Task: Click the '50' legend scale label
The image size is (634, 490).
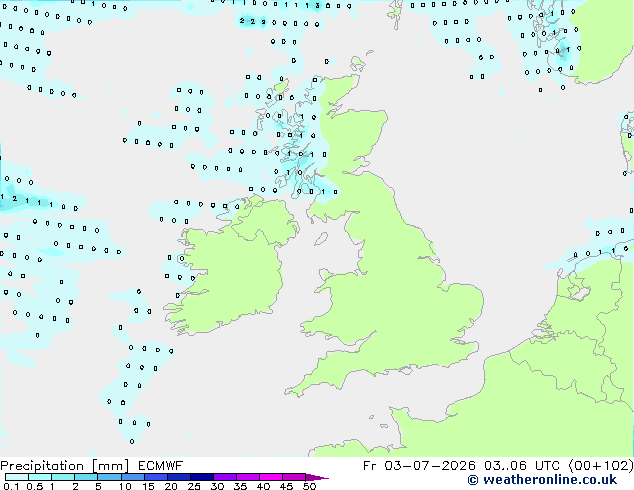Action: 309,486
